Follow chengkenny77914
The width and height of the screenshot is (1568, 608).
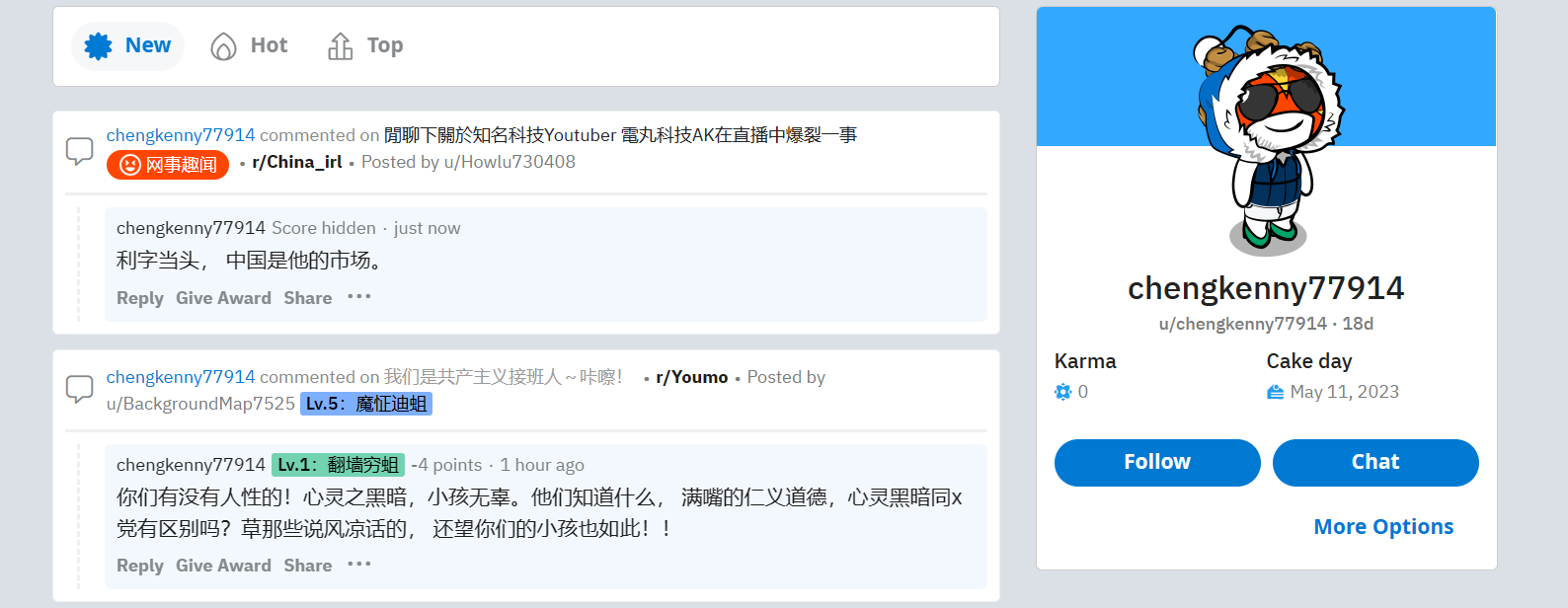1157,463
